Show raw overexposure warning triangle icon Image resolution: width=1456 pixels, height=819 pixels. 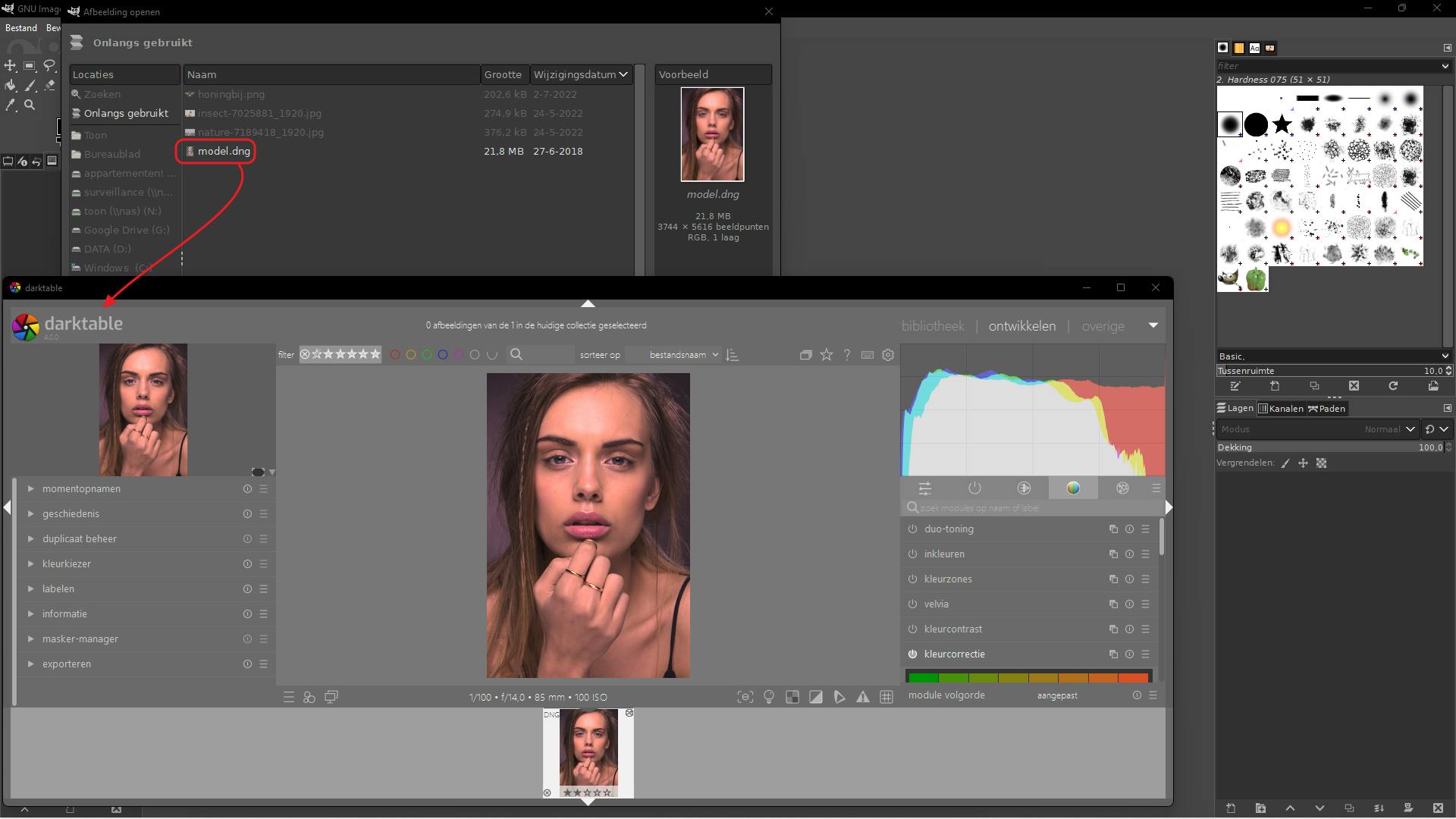point(863,697)
